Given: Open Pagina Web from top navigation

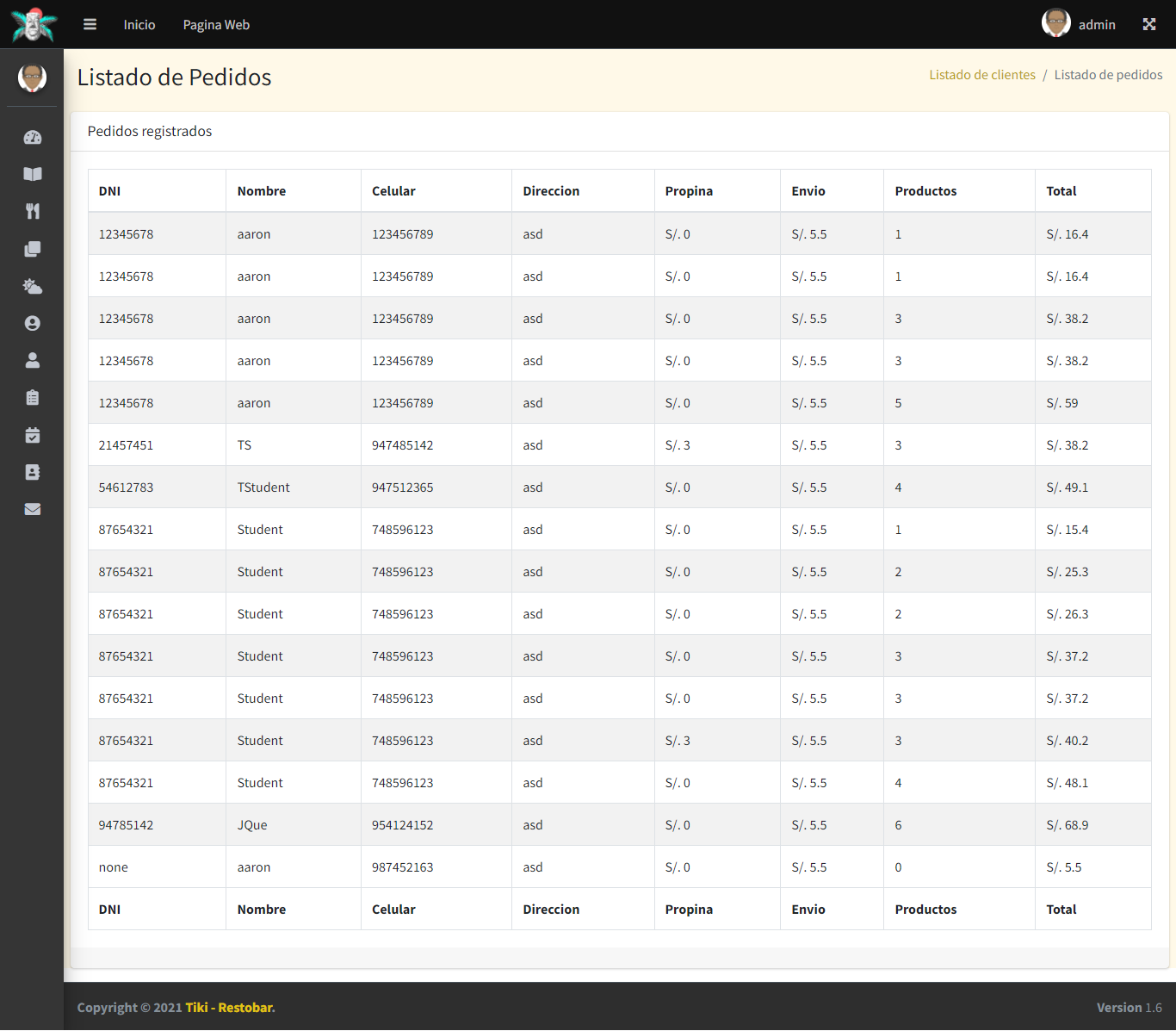Looking at the screenshot, I should [216, 25].
